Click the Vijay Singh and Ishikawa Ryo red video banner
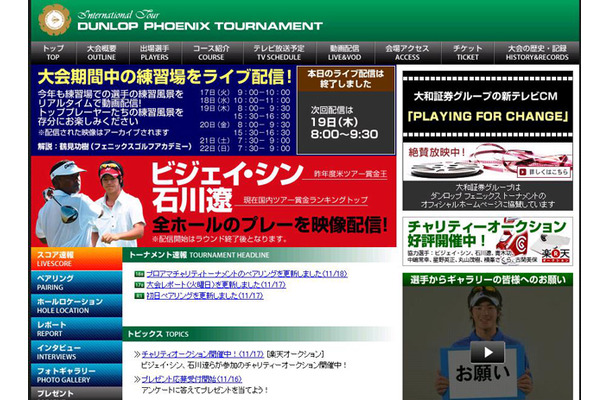 tap(214, 202)
